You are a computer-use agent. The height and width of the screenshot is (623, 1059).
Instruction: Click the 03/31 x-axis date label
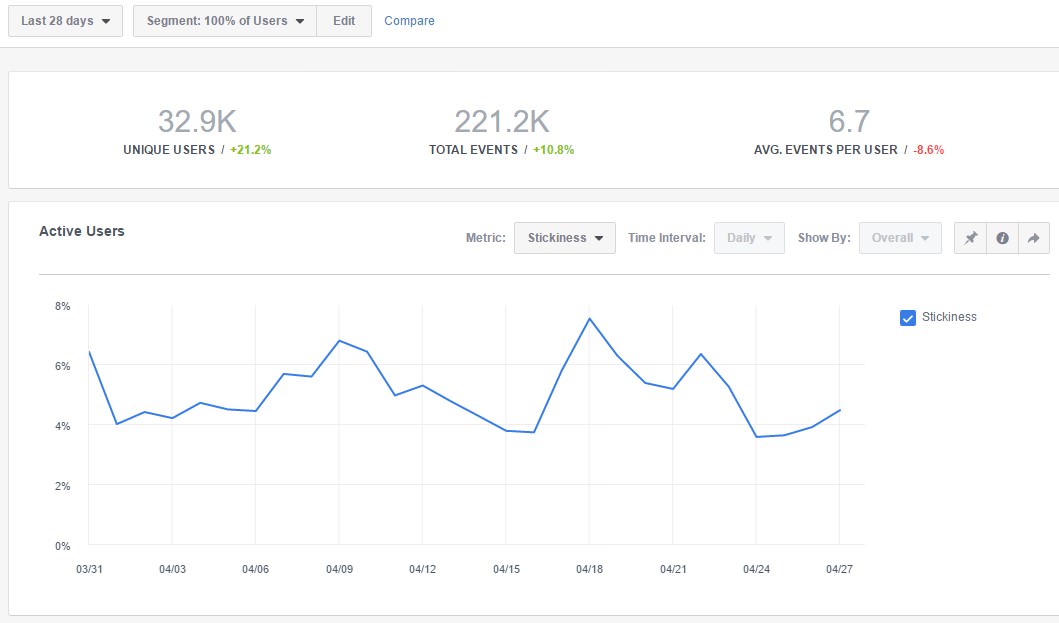pos(89,569)
